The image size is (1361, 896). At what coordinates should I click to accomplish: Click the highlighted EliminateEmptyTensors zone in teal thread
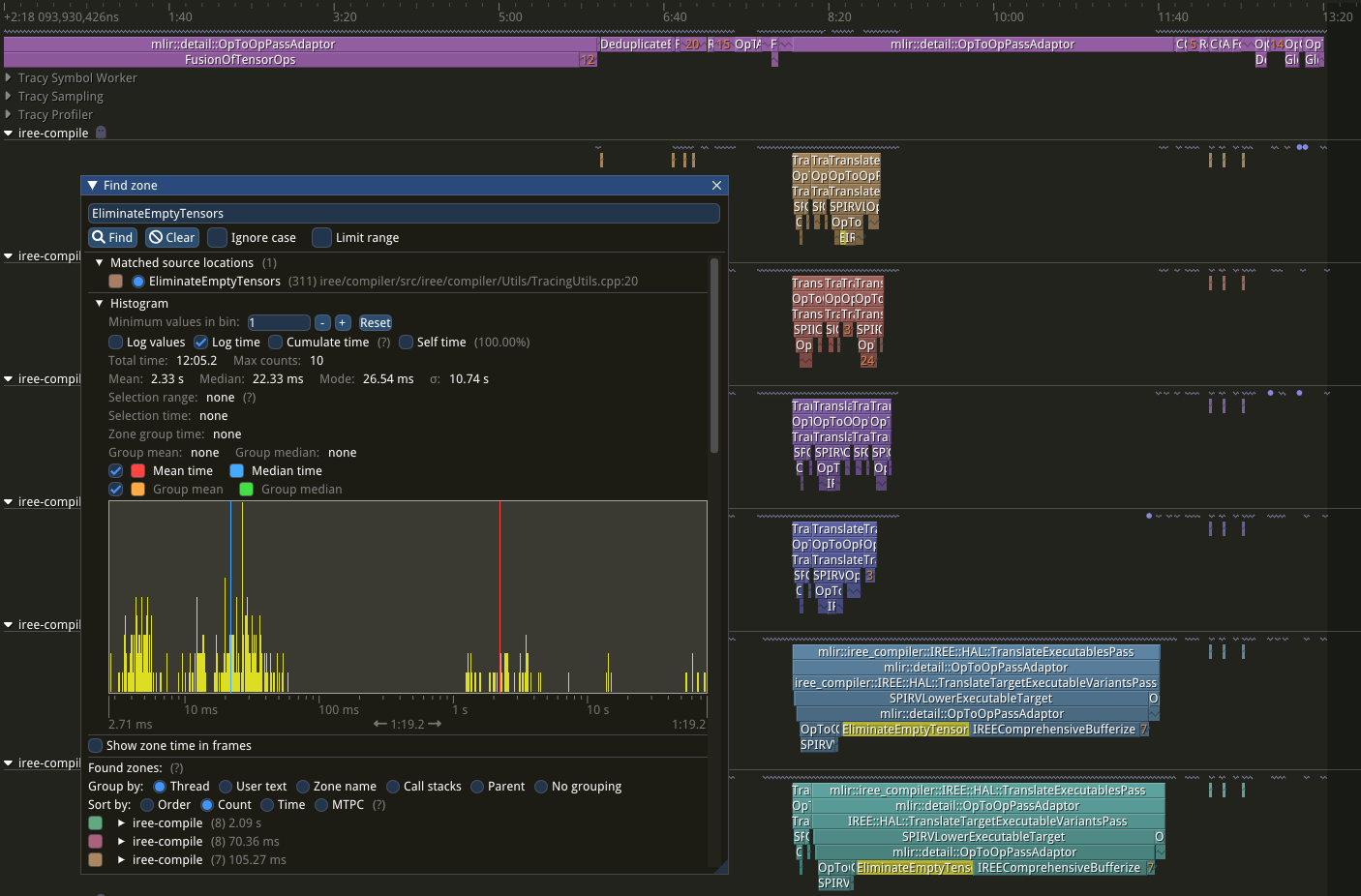[x=914, y=868]
